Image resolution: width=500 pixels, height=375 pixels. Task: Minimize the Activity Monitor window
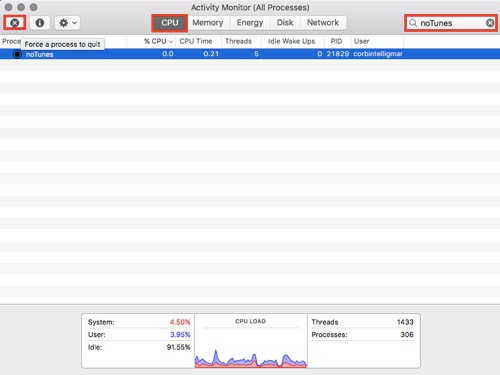[21, 7]
